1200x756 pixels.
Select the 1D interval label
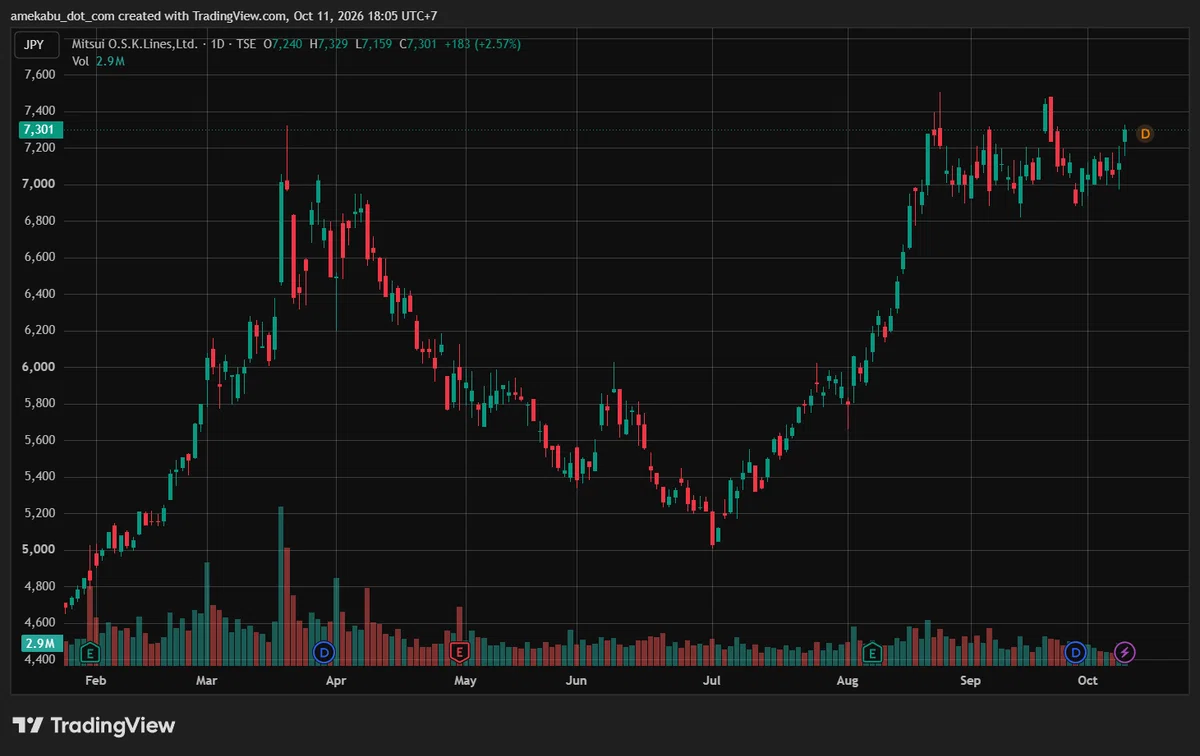point(217,44)
